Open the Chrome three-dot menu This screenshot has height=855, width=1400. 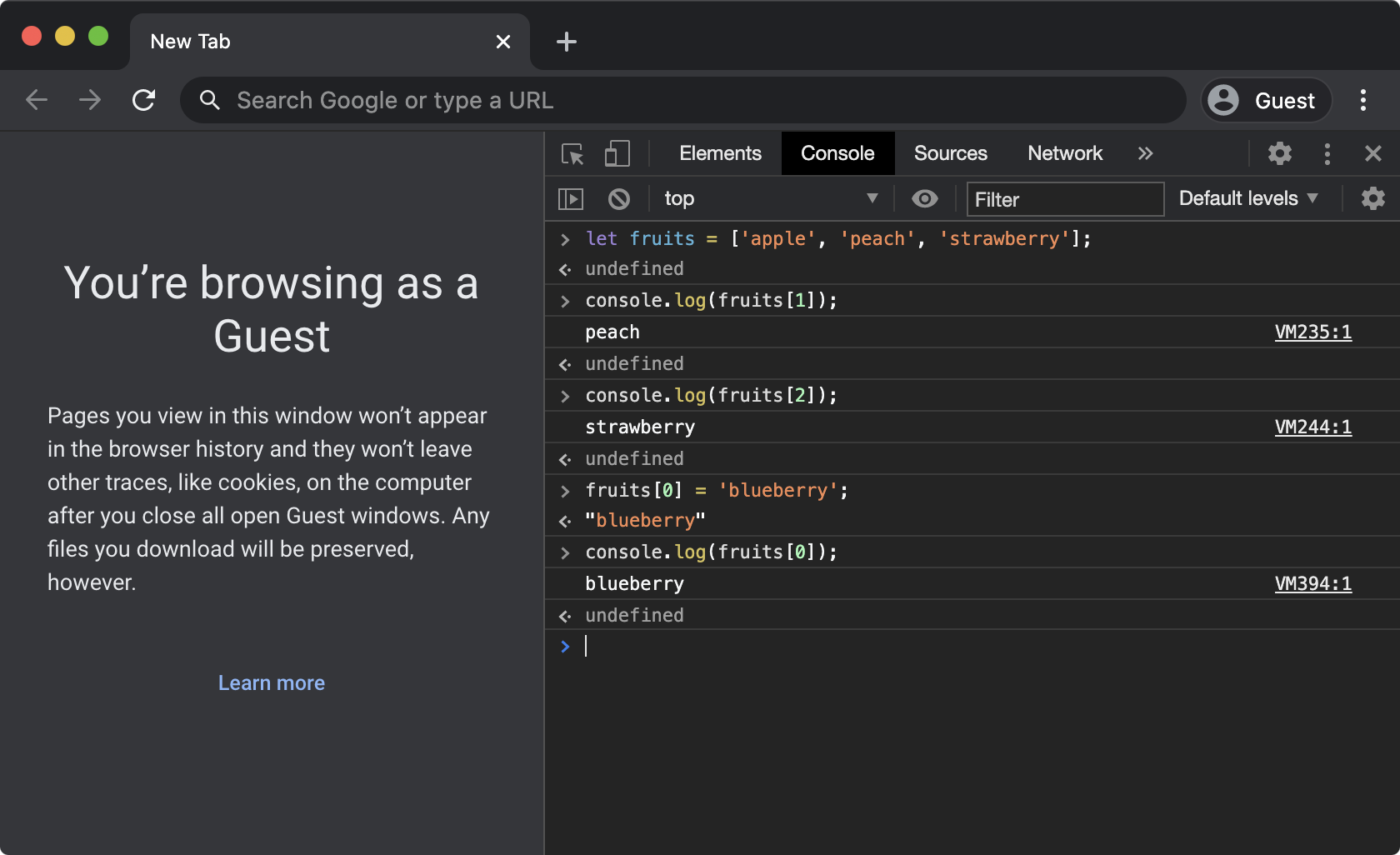[1363, 100]
